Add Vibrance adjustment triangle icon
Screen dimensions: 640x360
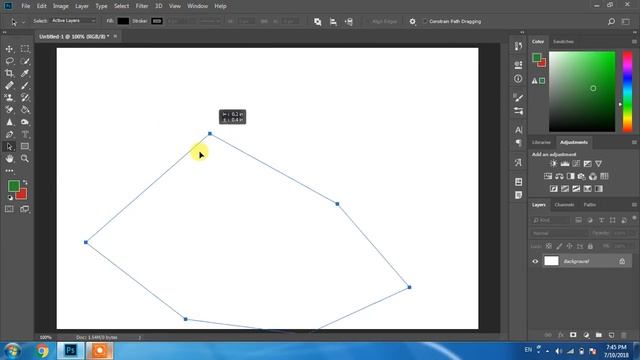598,164
